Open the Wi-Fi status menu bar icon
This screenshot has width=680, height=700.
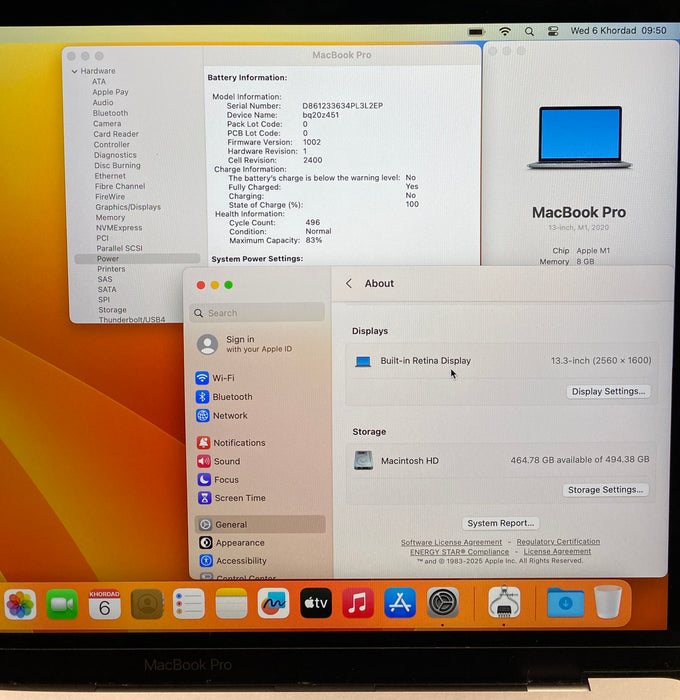505,31
